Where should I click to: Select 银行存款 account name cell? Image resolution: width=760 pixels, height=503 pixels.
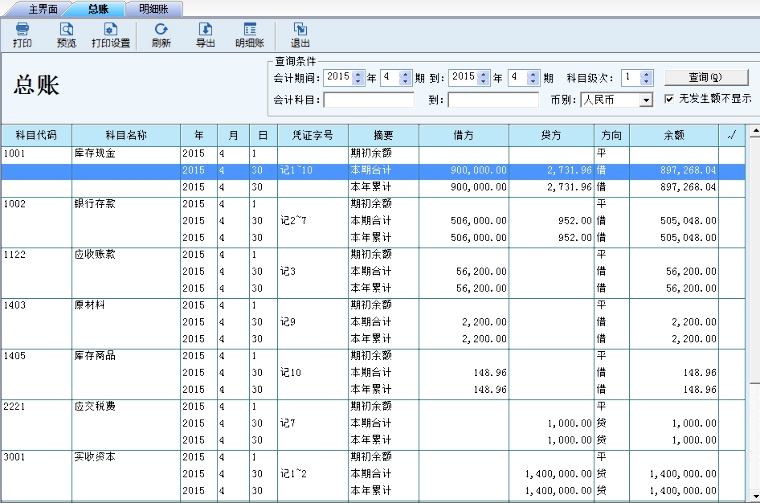point(126,204)
